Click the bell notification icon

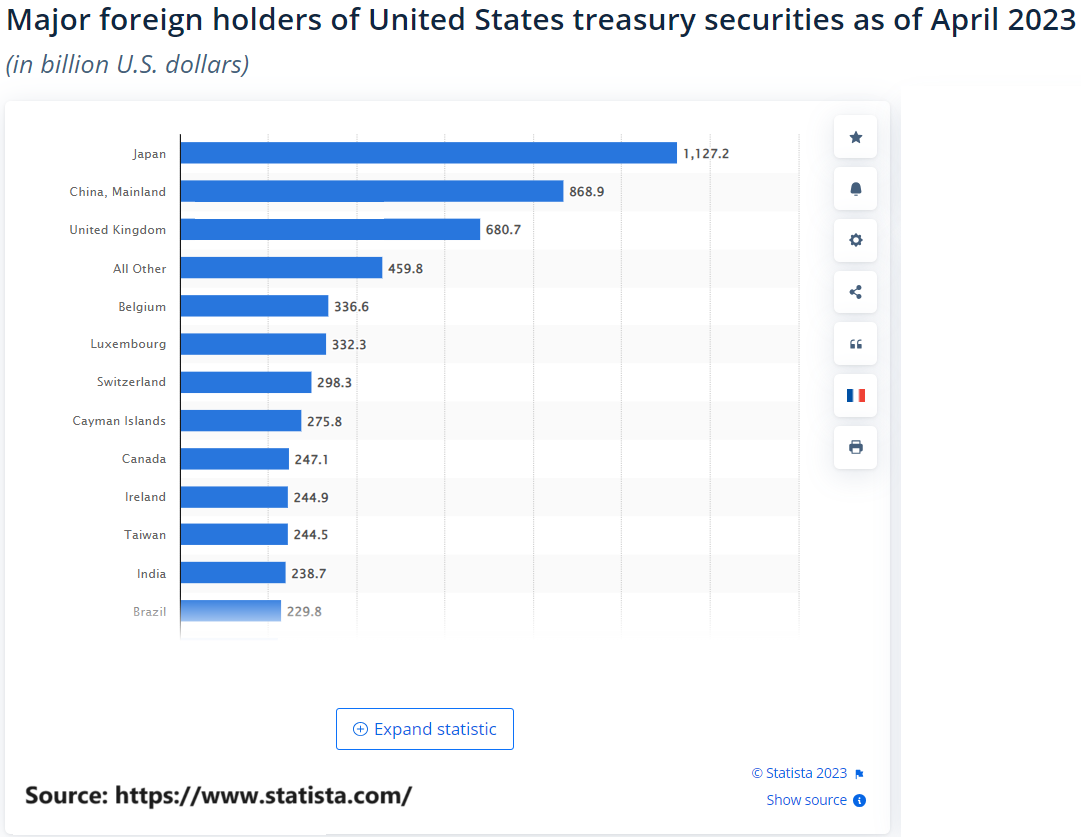click(855, 189)
